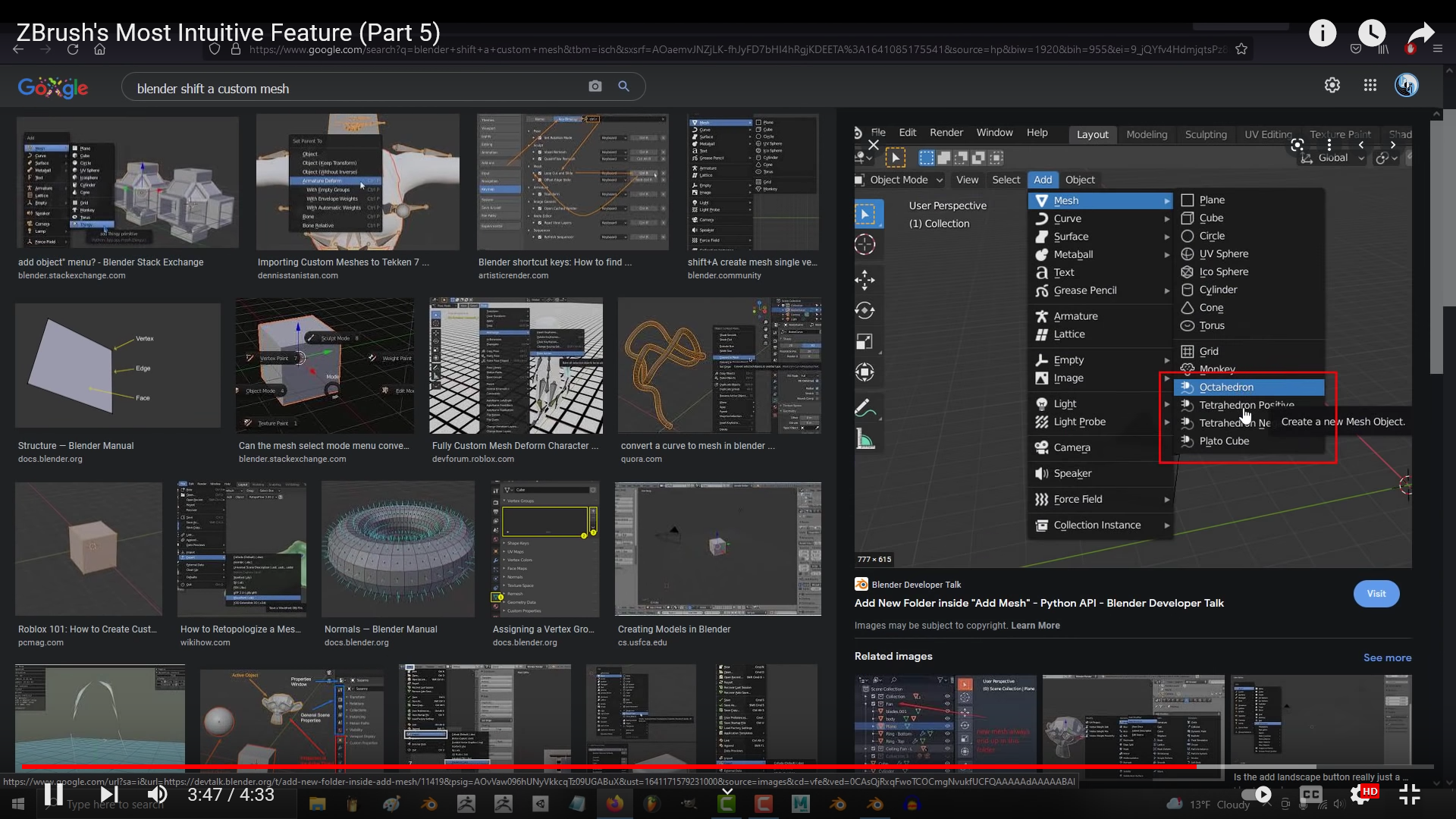The image size is (1456, 819).
Task: Click the Visit button
Action: [1376, 594]
